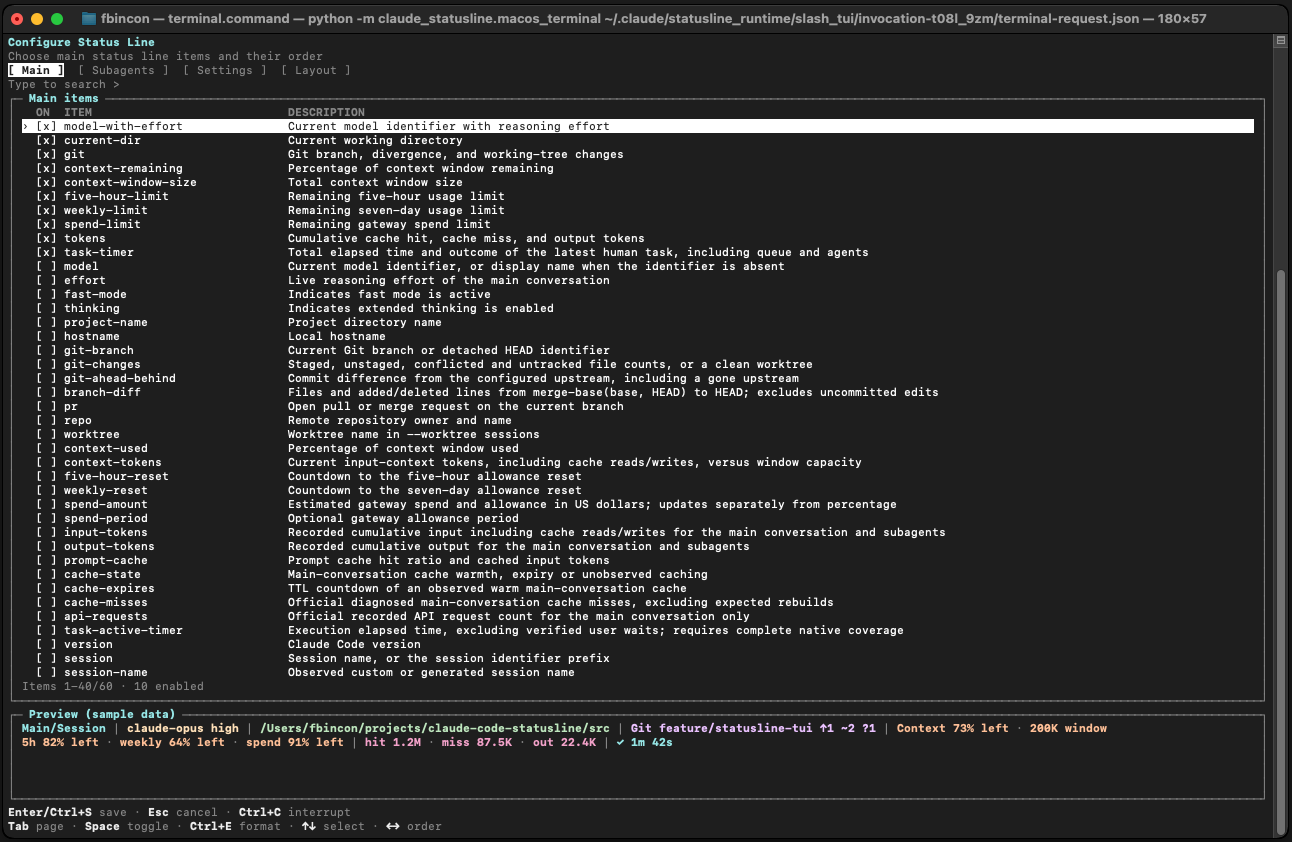Click 'claude-opus high' in the preview
The width and height of the screenshot is (1292, 842).
[x=183, y=729]
